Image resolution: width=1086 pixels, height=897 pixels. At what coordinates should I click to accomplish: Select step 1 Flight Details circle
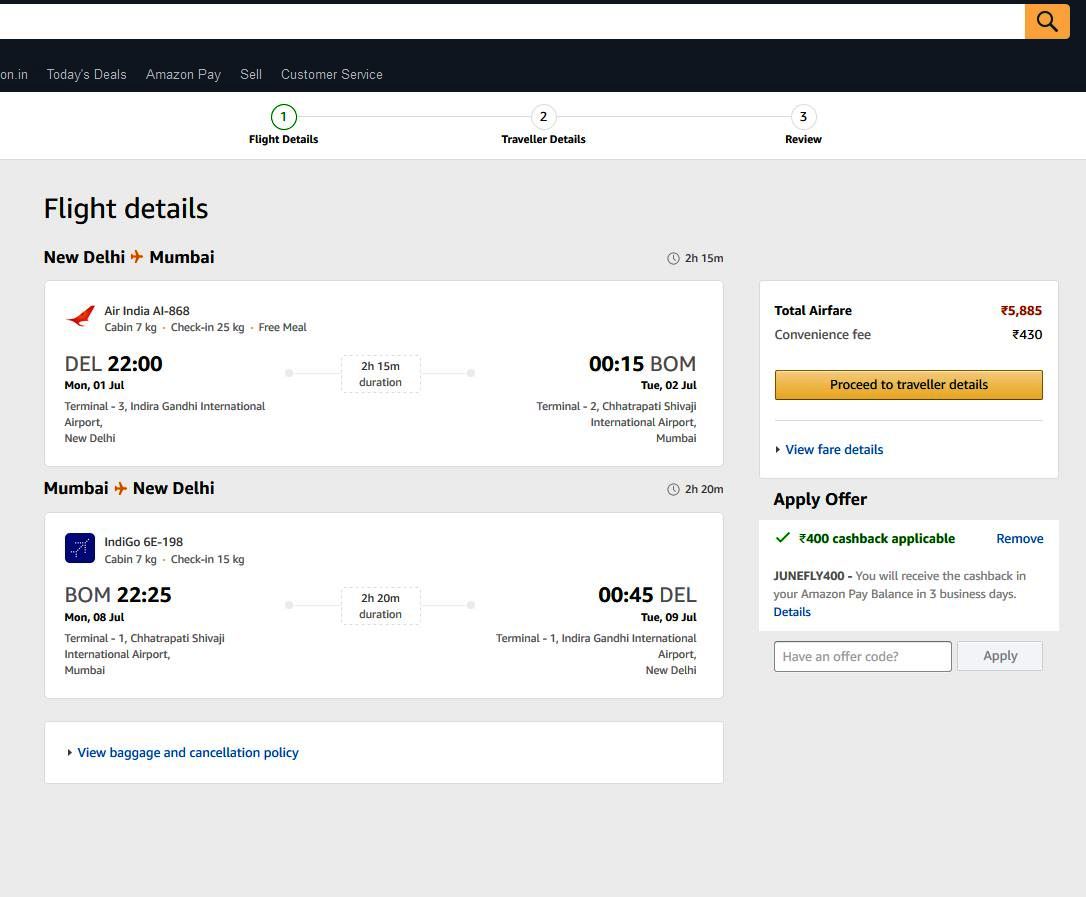(283, 116)
